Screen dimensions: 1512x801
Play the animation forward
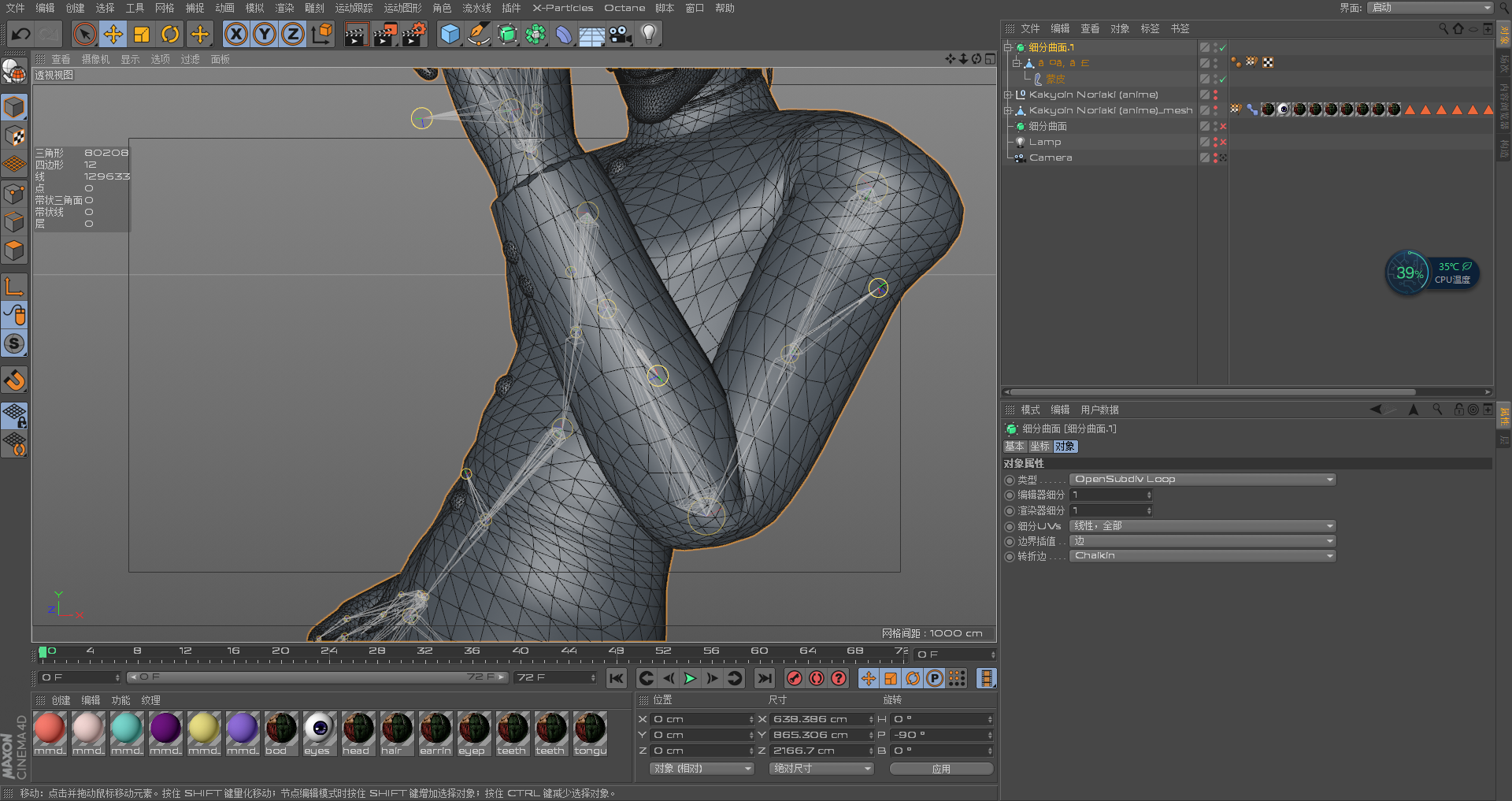[x=690, y=678]
